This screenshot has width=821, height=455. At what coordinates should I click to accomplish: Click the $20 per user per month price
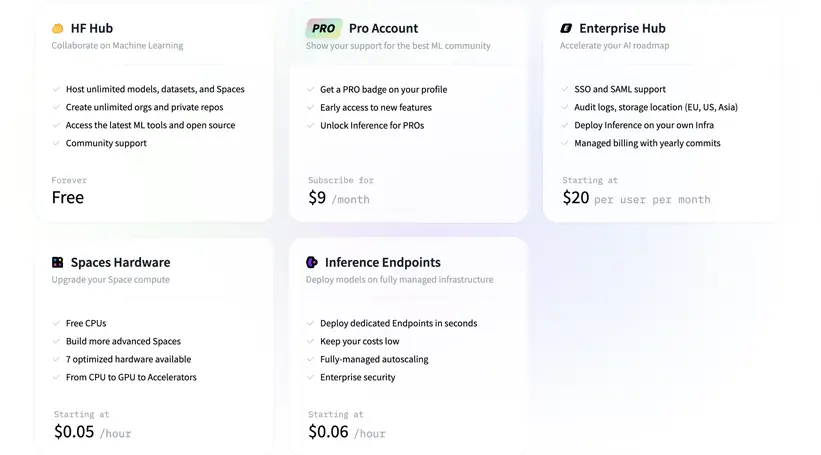pyautogui.click(x=636, y=198)
